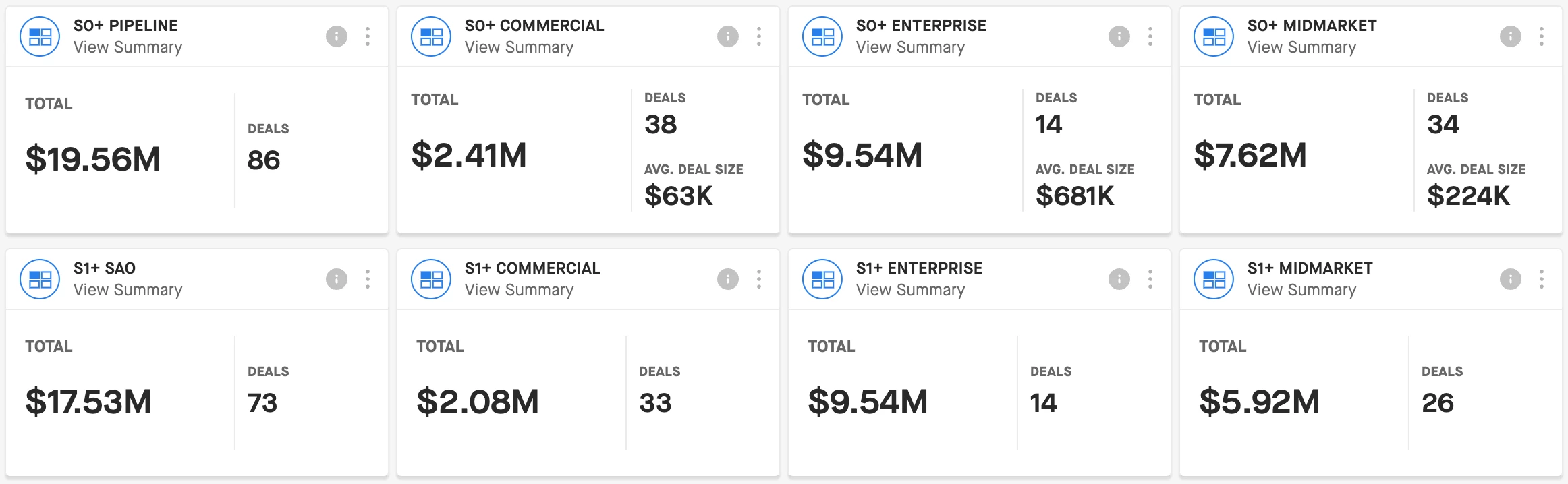Open info icon on S1+ ENTERPRISE card
Screen dimensions: 1568x484
click(1119, 279)
